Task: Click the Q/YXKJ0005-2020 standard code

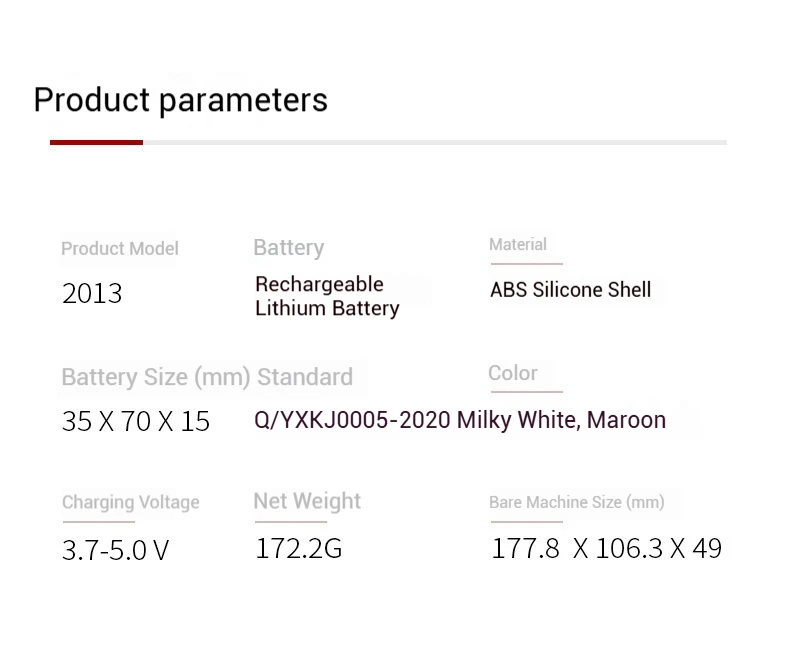Action: click(x=352, y=420)
